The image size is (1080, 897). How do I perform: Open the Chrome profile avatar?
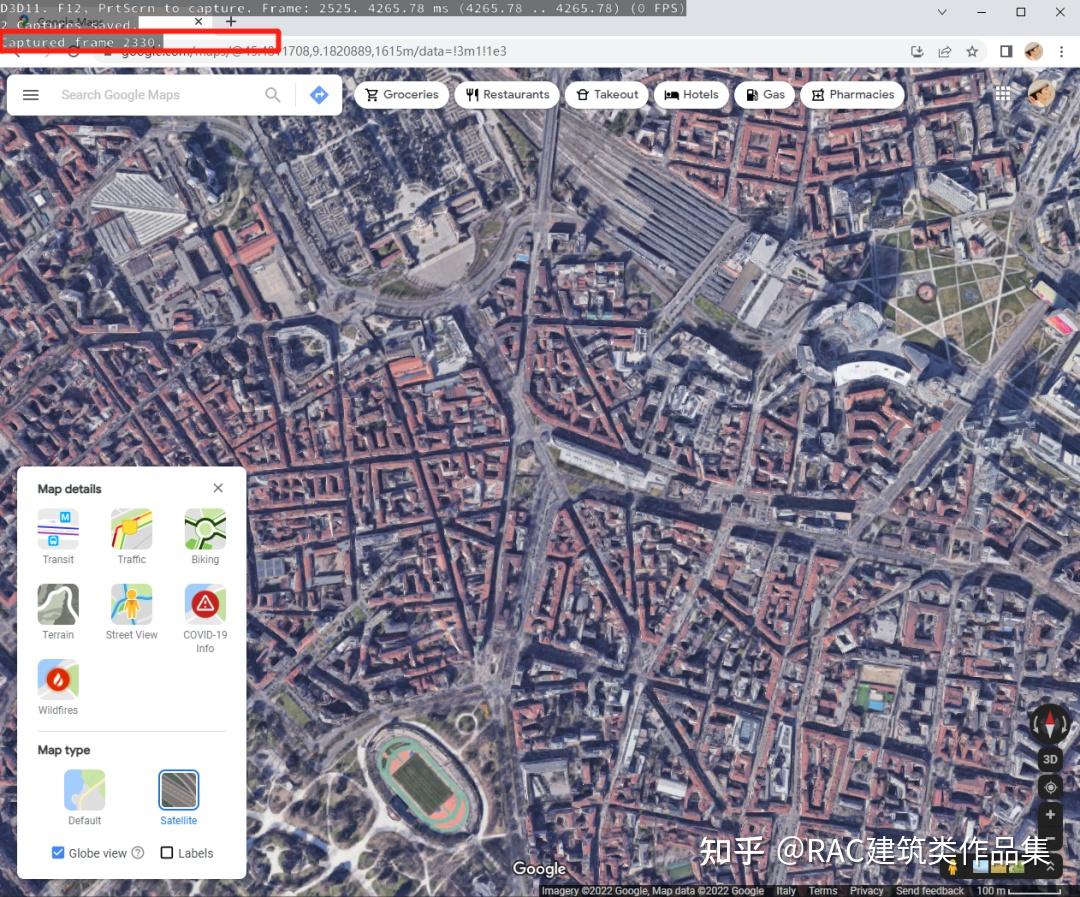[x=1033, y=52]
